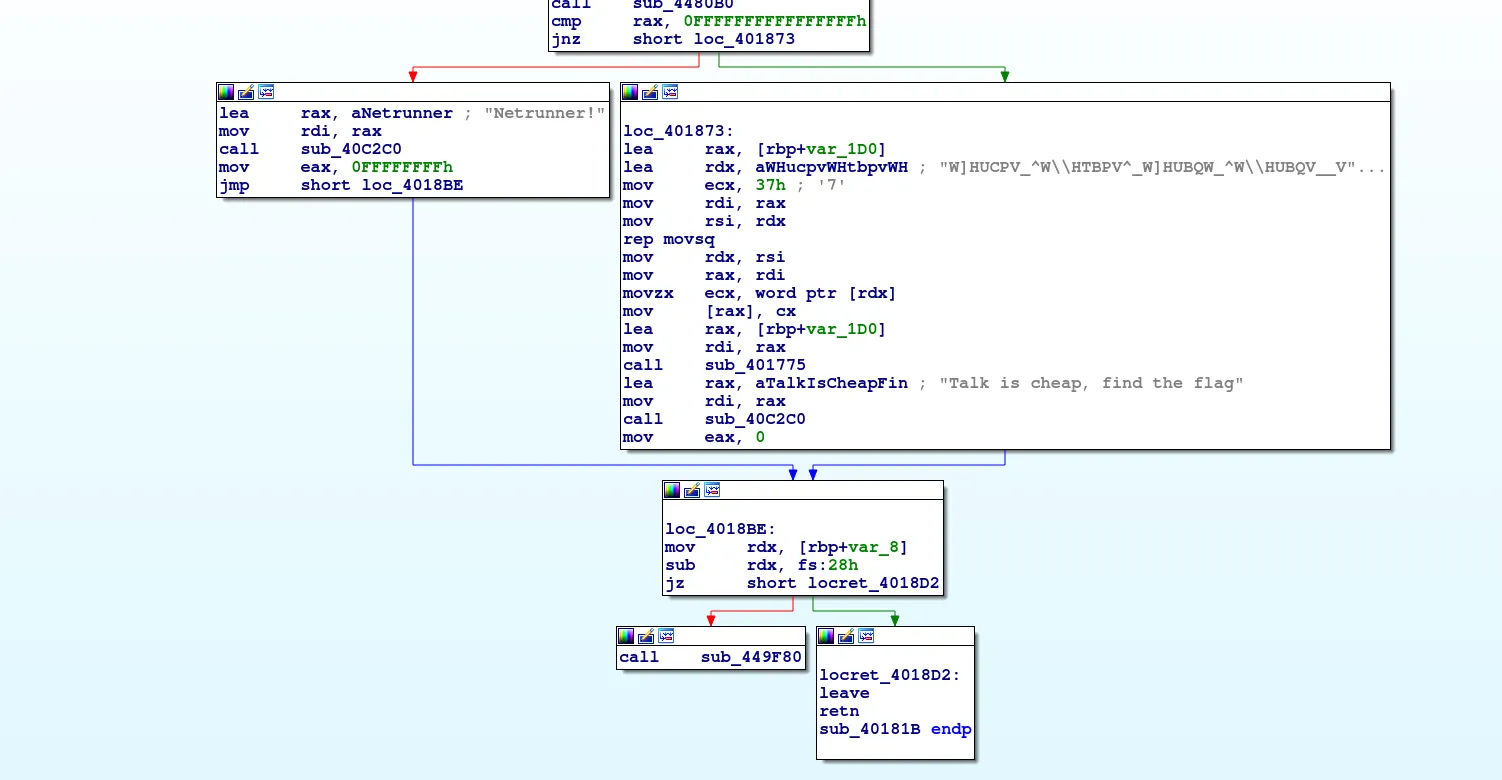Click the 'movzx ecx, word ptr [rdx]' line

(760, 293)
